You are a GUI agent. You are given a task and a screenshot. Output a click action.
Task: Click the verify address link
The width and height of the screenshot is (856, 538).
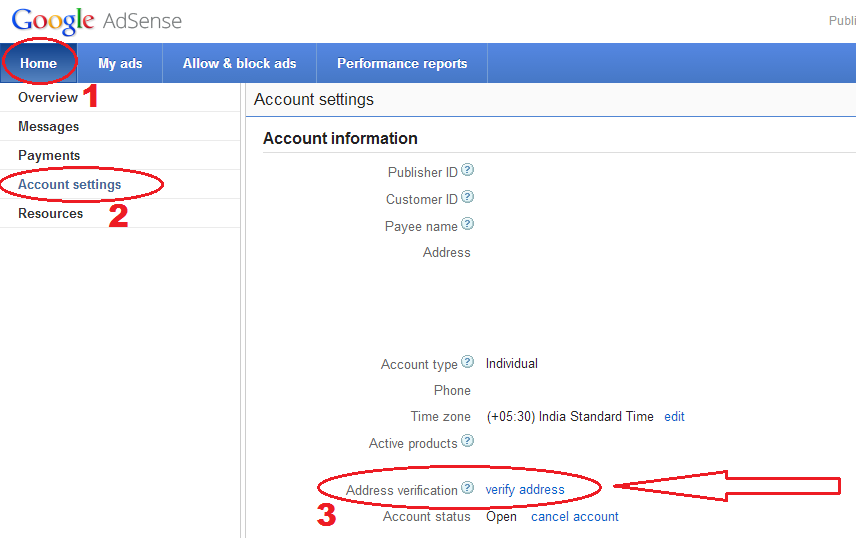click(525, 489)
